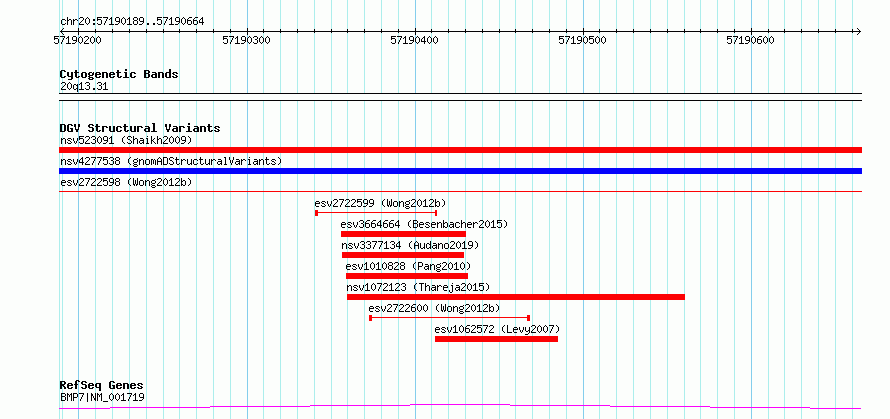Viewport: 890px width, 419px height.
Task: Click the nsv4277538 (gnomADStructuralVariants) label
Action: point(171,161)
